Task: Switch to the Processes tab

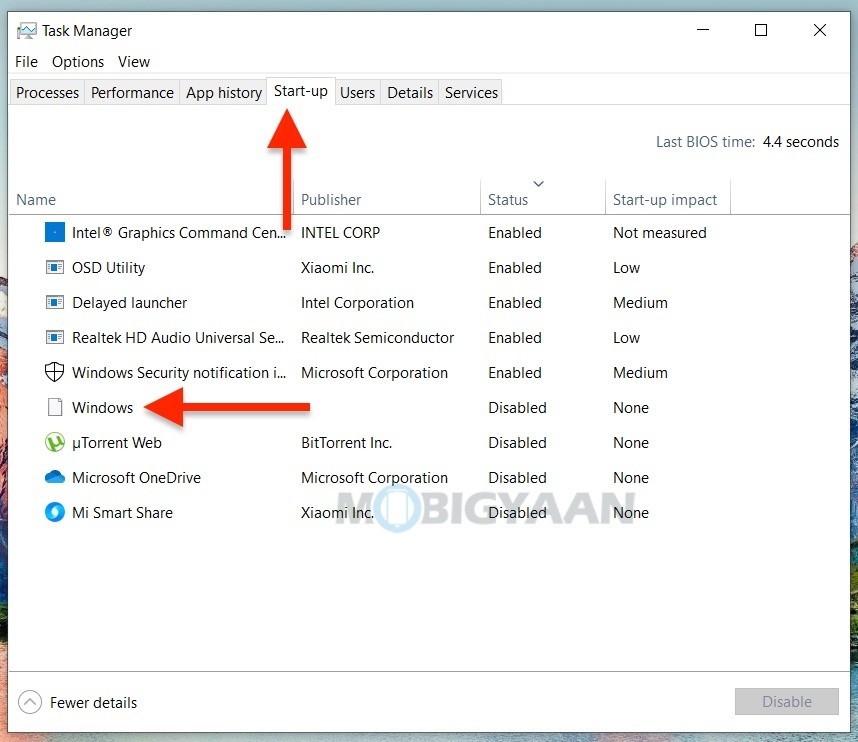Action: [x=48, y=92]
